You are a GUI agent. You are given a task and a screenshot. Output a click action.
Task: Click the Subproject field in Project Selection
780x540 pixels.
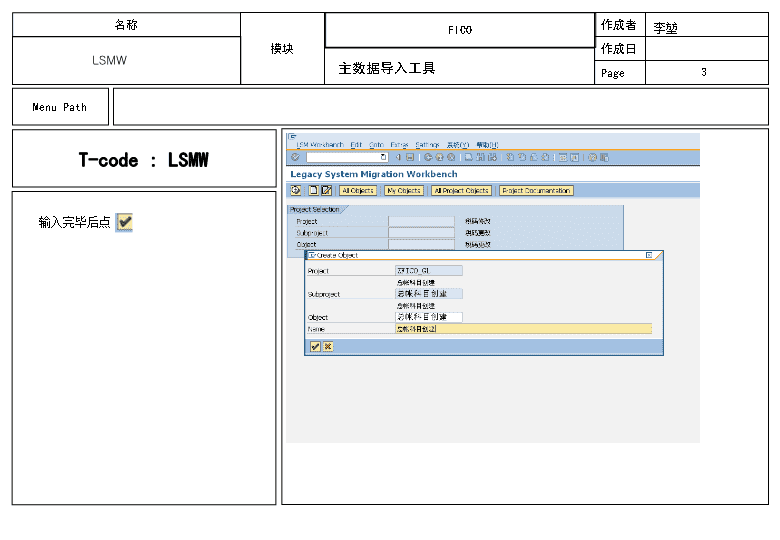(x=421, y=233)
